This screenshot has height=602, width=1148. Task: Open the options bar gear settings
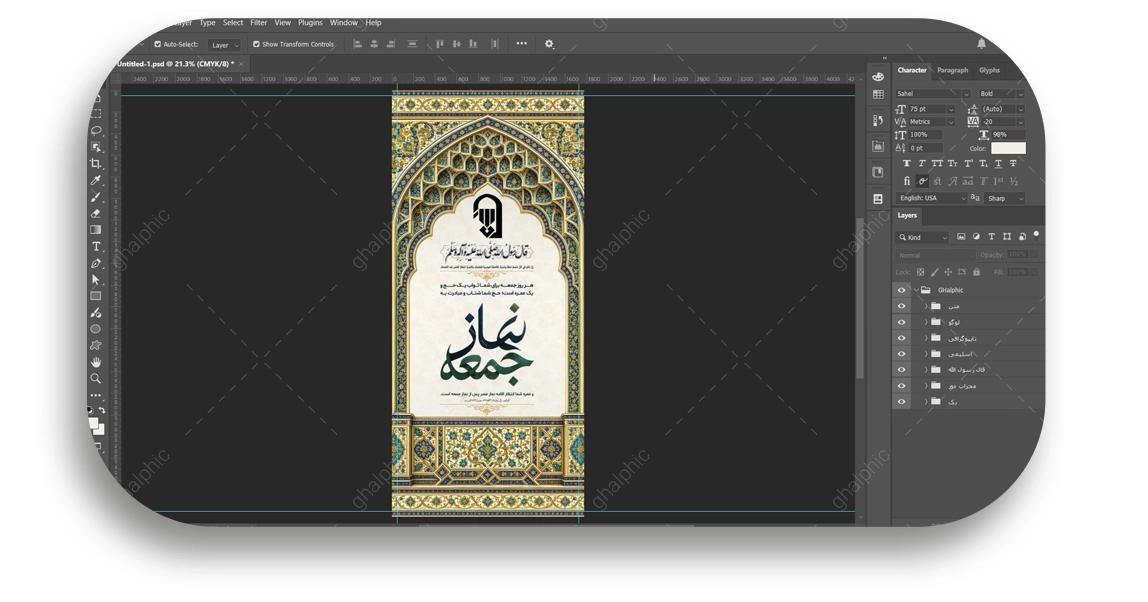[549, 44]
